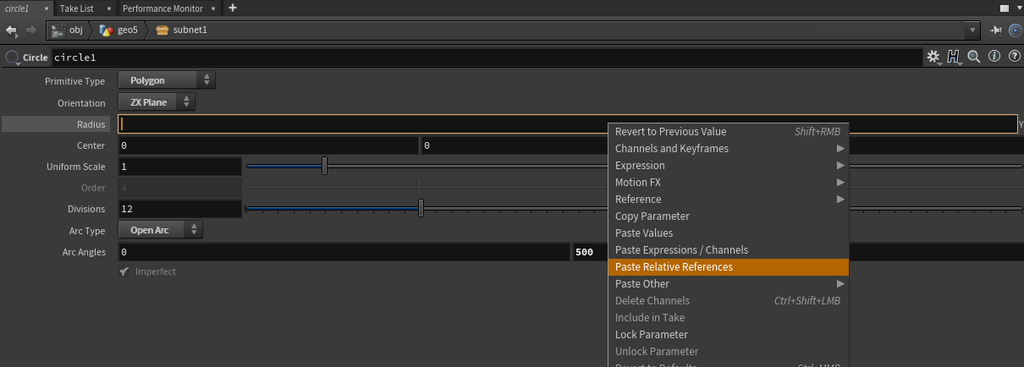The image size is (1024, 367).
Task: Click the blue follow-selection target icon
Action: (1016, 30)
